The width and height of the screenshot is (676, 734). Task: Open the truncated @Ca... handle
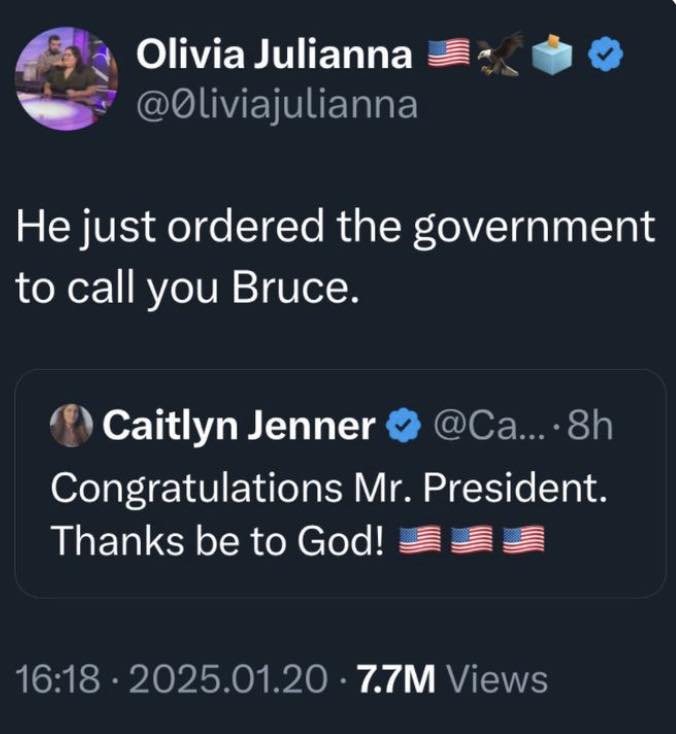click(x=486, y=427)
